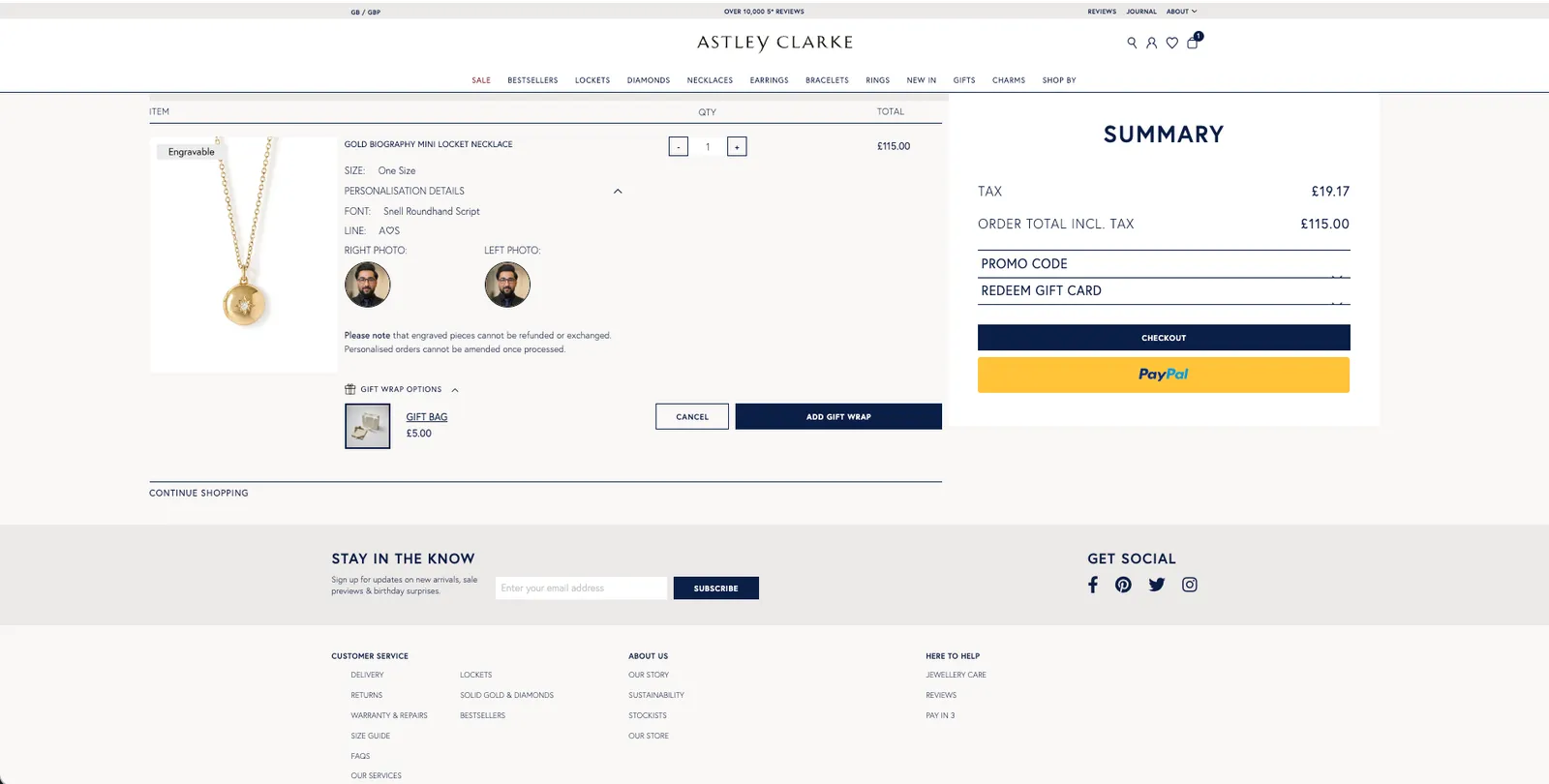This screenshot has width=1549, height=784.
Task: Change the GB / GBP region selector
Action: (366, 13)
